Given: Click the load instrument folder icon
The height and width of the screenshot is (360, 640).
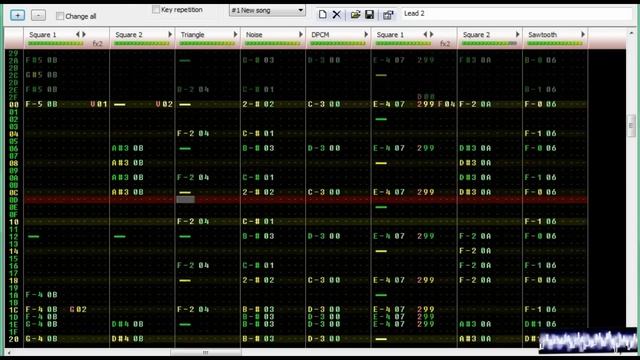Looking at the screenshot, I should 355,15.
